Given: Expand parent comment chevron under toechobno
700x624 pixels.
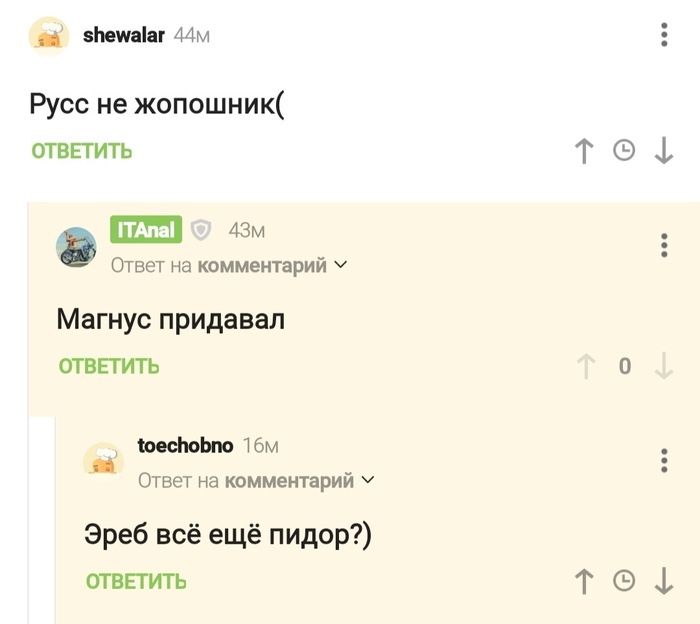Looking at the screenshot, I should 367,481.
